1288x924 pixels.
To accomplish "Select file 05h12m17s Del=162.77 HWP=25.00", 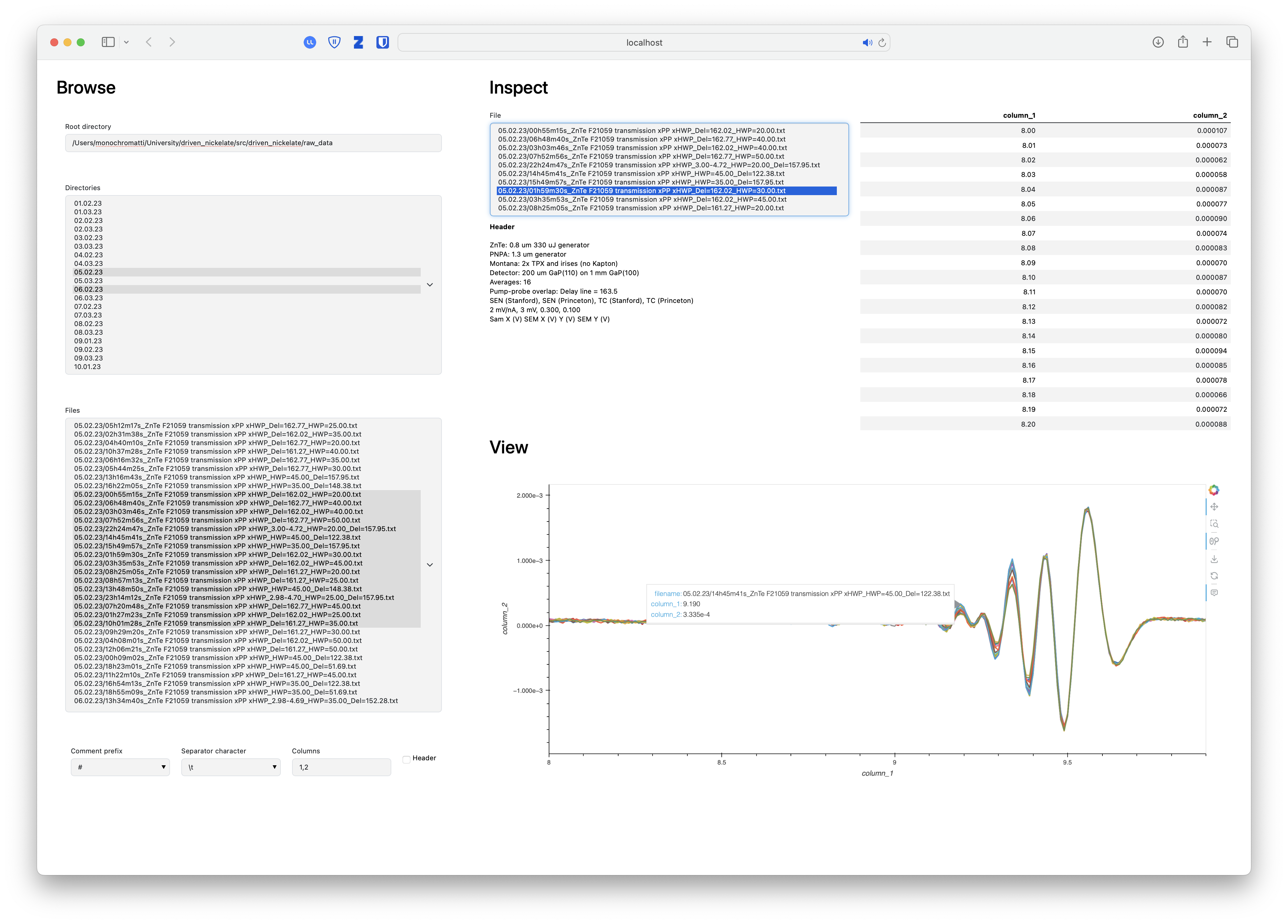I will 215,425.
